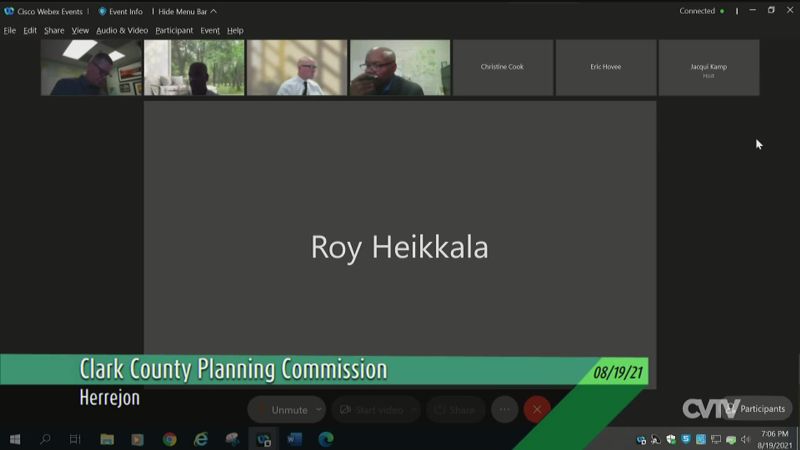800x450 pixels.
Task: Open the Windows Start menu
Action: 15,439
